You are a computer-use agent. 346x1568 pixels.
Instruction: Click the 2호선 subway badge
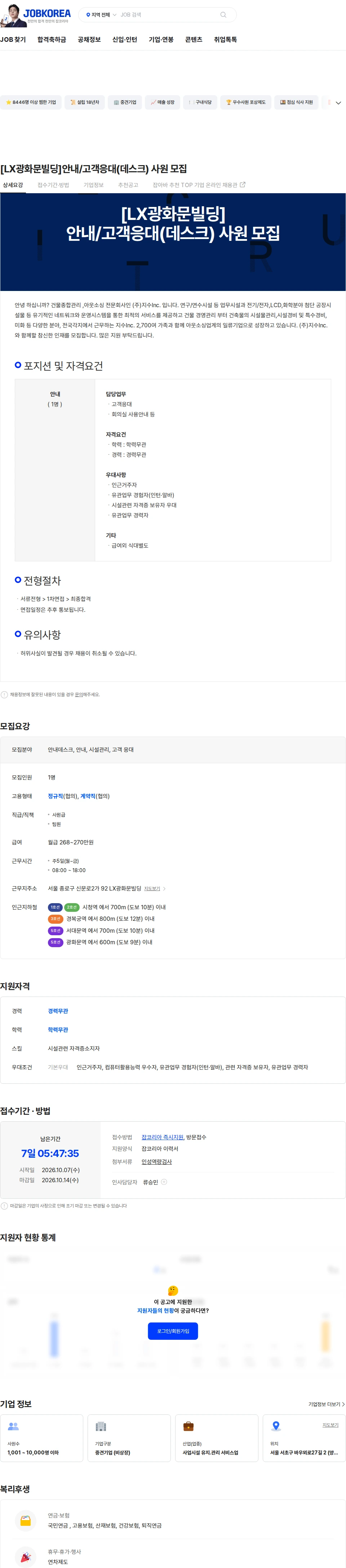pos(72,907)
